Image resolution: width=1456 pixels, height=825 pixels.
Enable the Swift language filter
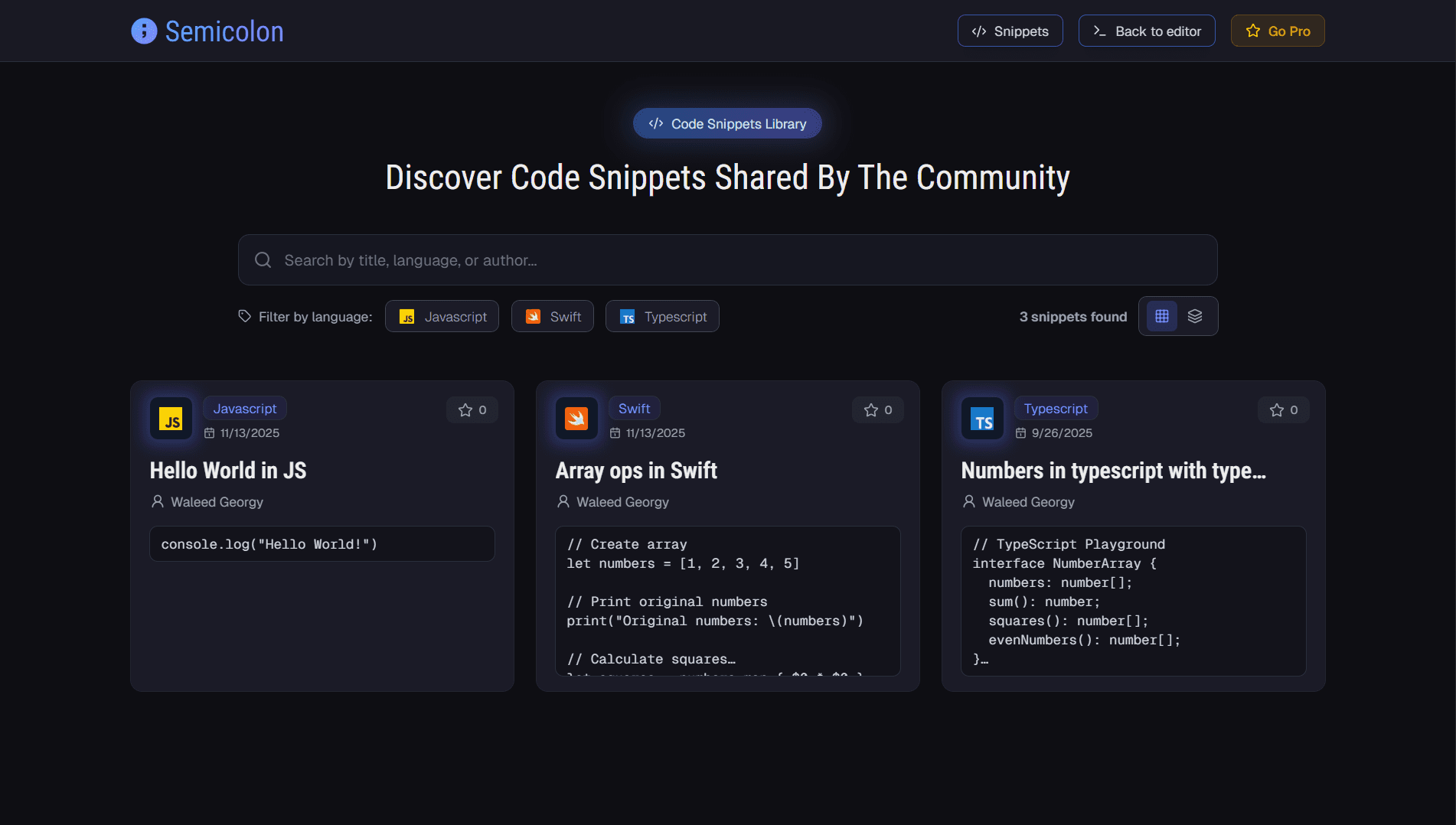point(552,315)
